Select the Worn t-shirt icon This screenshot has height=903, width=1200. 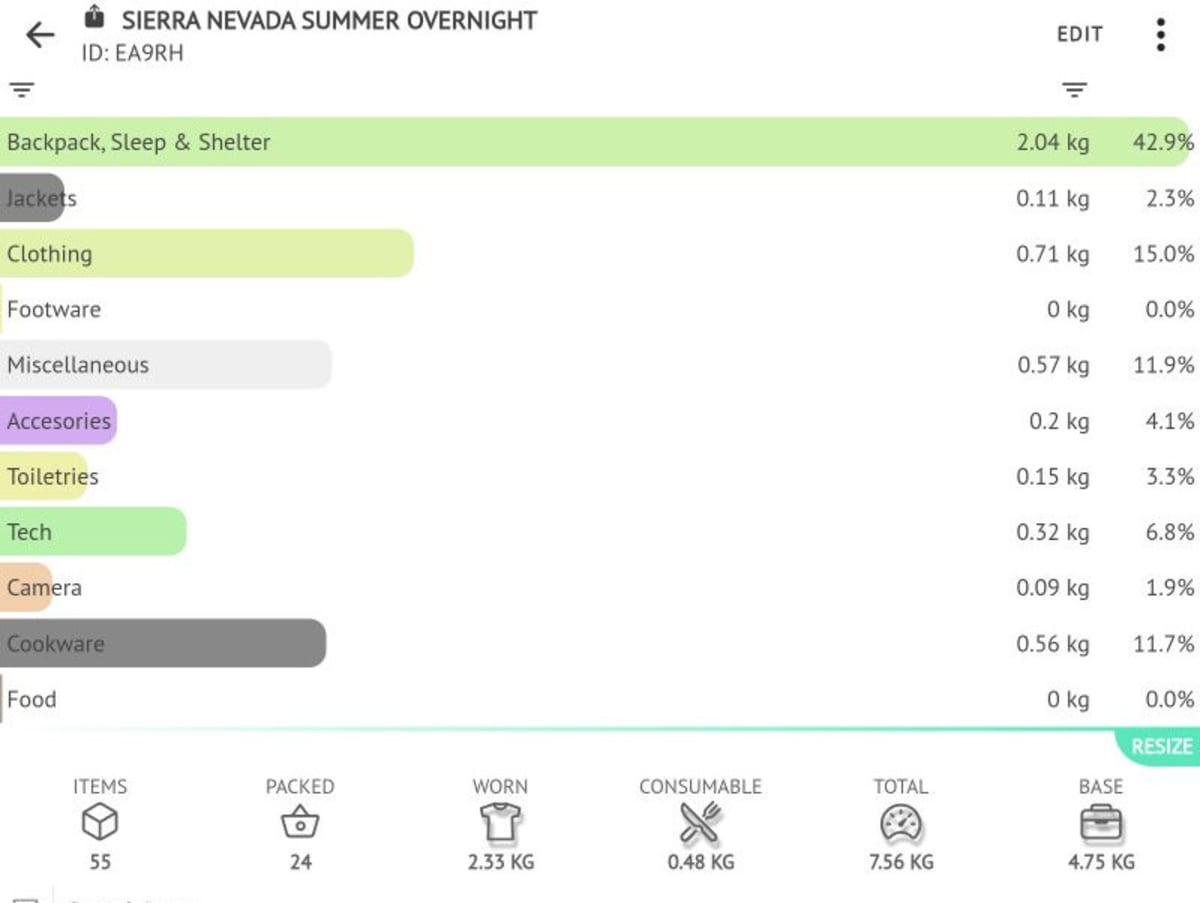[499, 822]
